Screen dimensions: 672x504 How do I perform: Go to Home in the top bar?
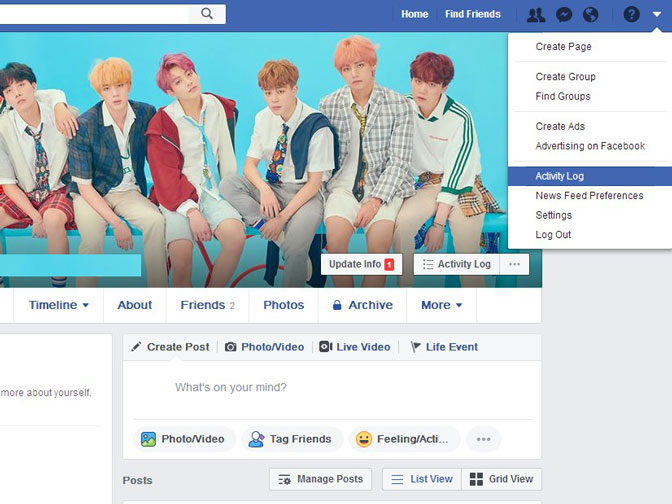tap(414, 14)
